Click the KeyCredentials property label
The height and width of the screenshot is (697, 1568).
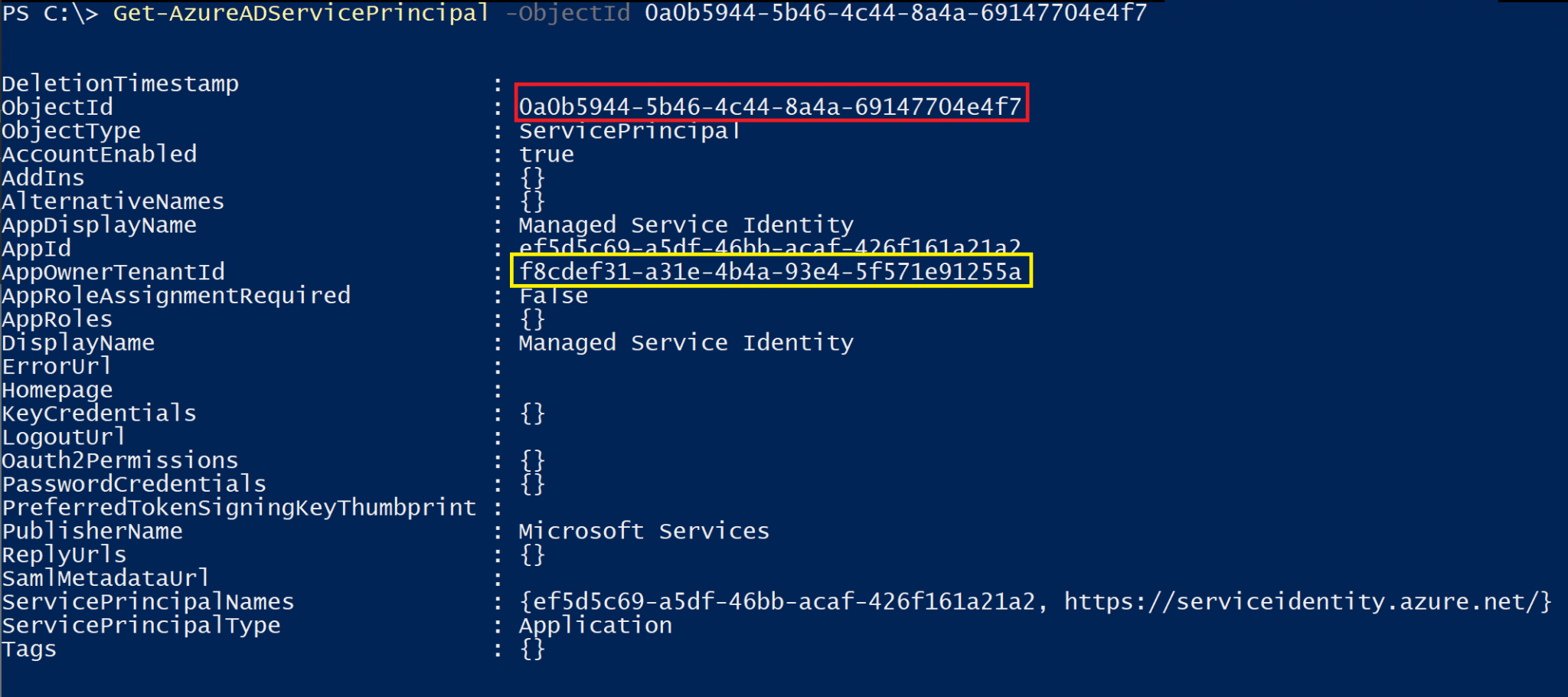point(100,414)
